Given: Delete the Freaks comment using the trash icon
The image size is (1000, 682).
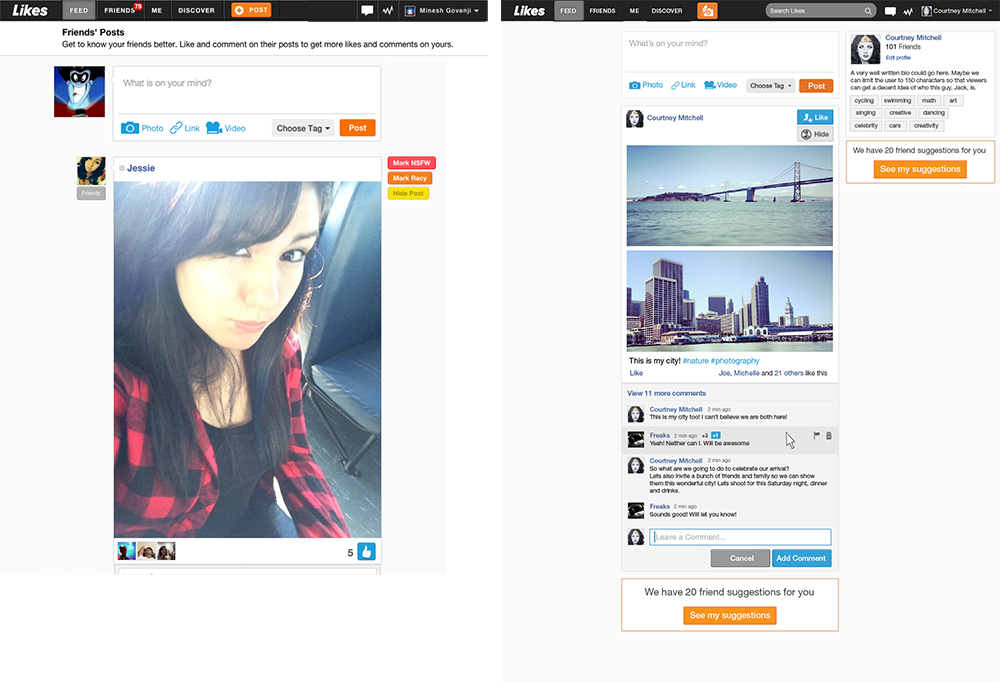Looking at the screenshot, I should click(x=829, y=436).
